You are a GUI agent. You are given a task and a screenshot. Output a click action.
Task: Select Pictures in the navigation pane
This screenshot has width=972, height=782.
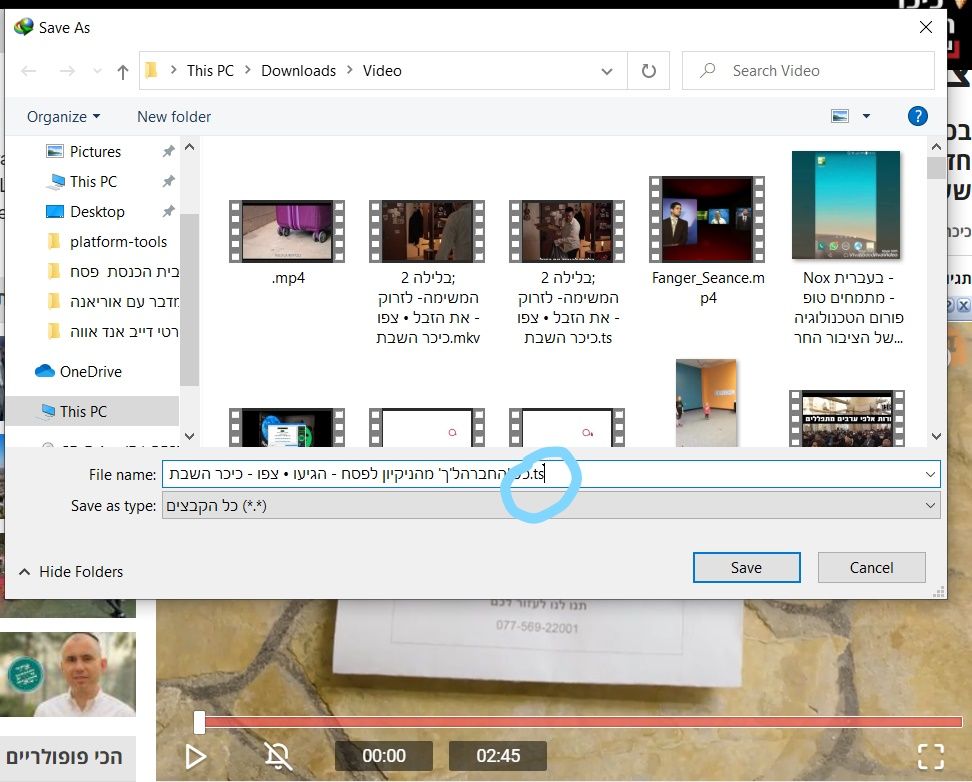[95, 151]
